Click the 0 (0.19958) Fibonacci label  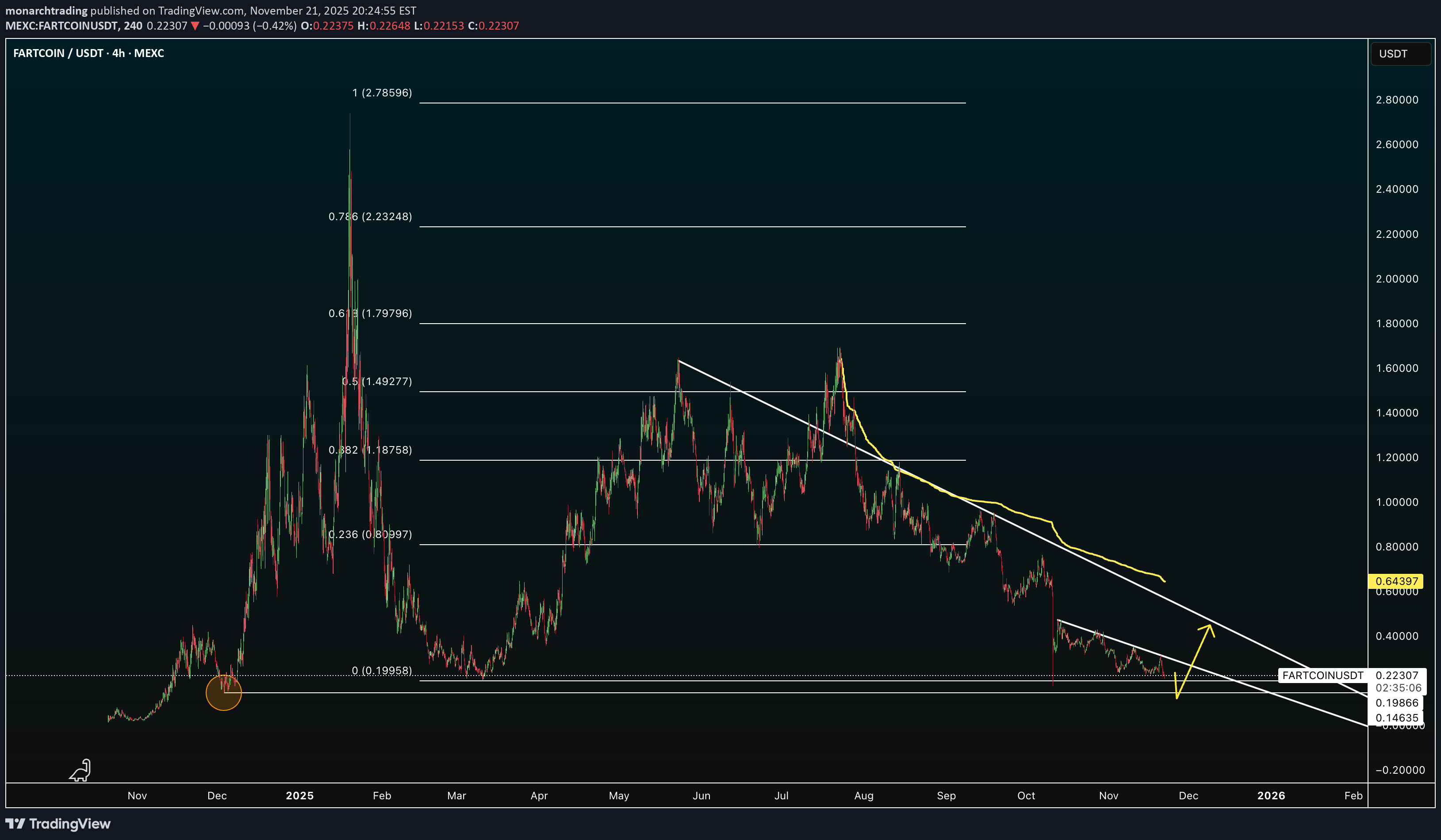(381, 670)
